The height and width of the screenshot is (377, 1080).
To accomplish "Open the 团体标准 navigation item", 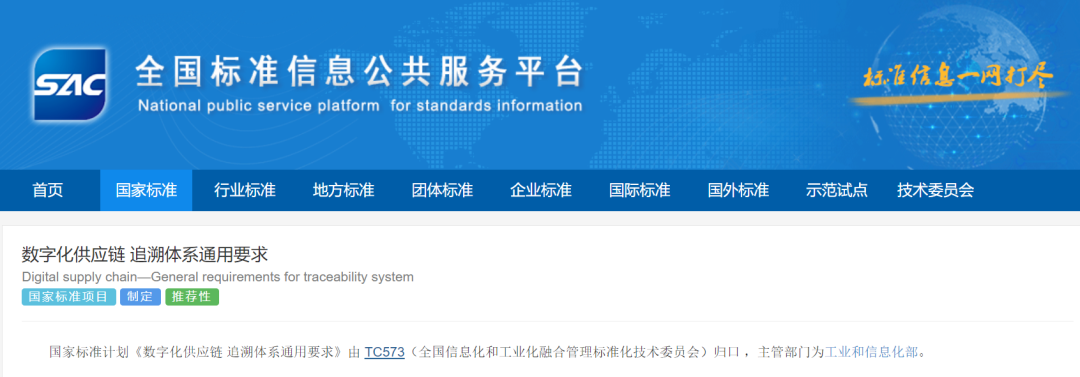I will pos(442,191).
